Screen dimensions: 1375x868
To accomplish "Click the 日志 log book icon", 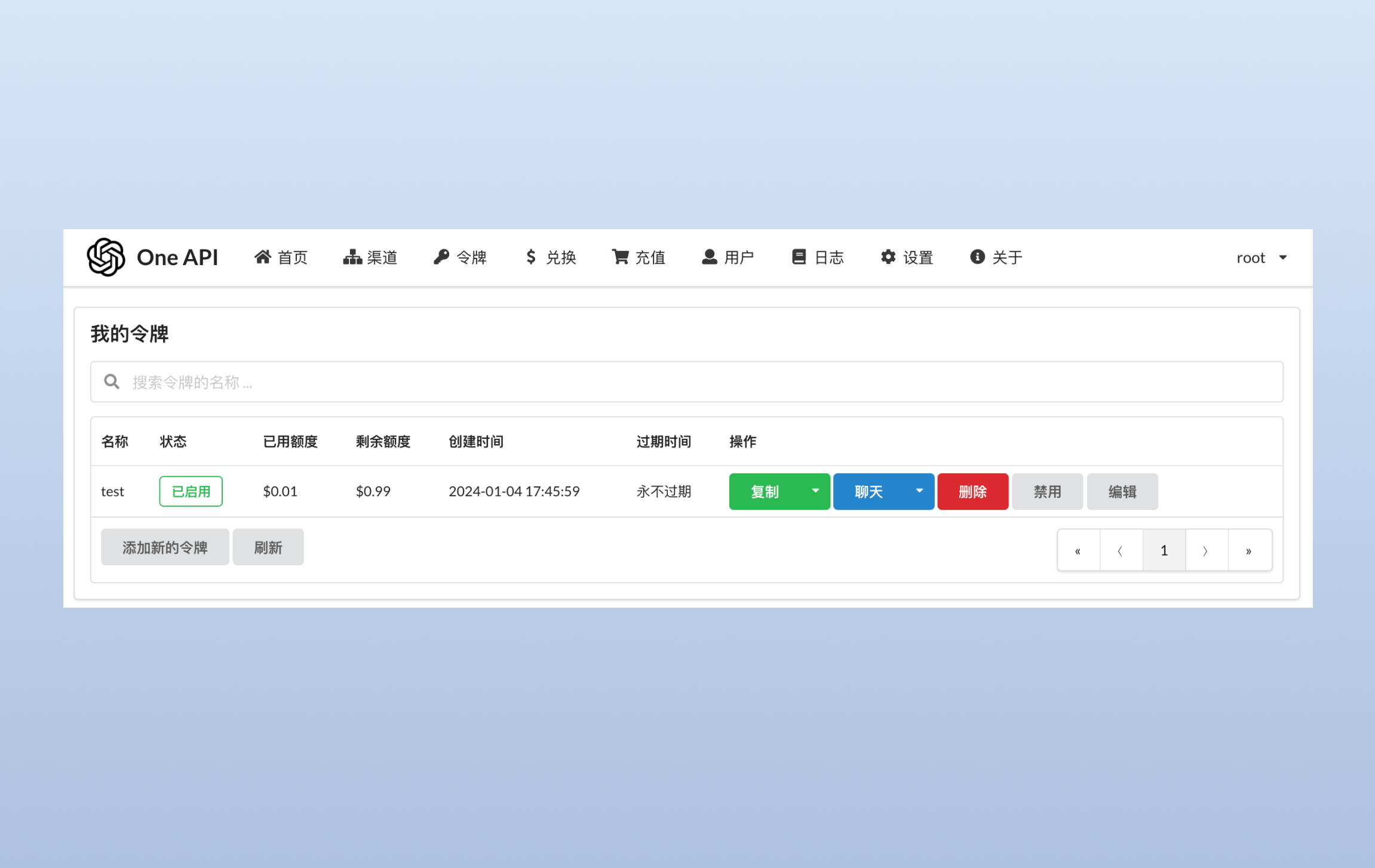I will click(799, 257).
